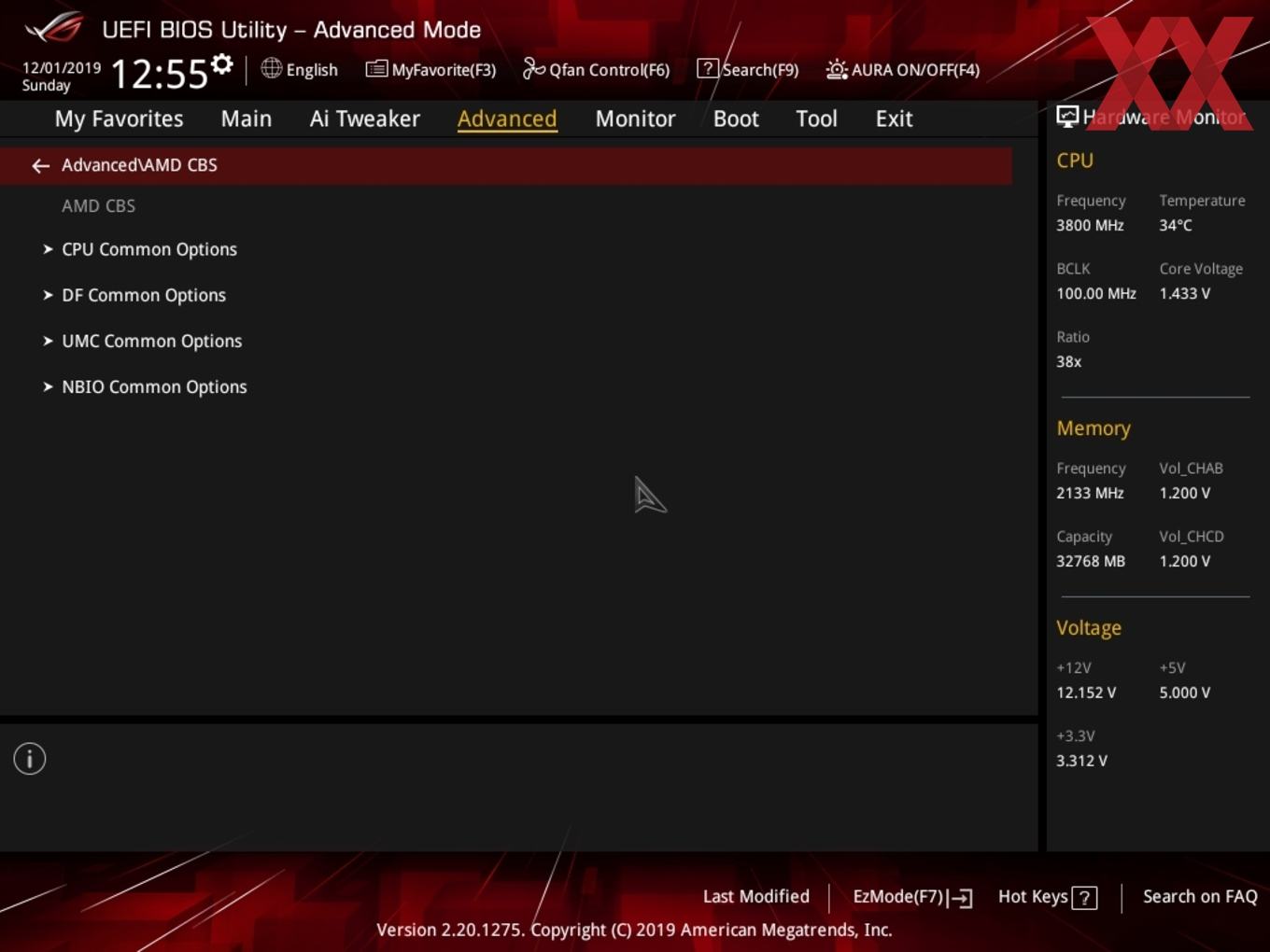
Task: Click the CPU frequency value 3800 MHz
Action: pos(1090,225)
